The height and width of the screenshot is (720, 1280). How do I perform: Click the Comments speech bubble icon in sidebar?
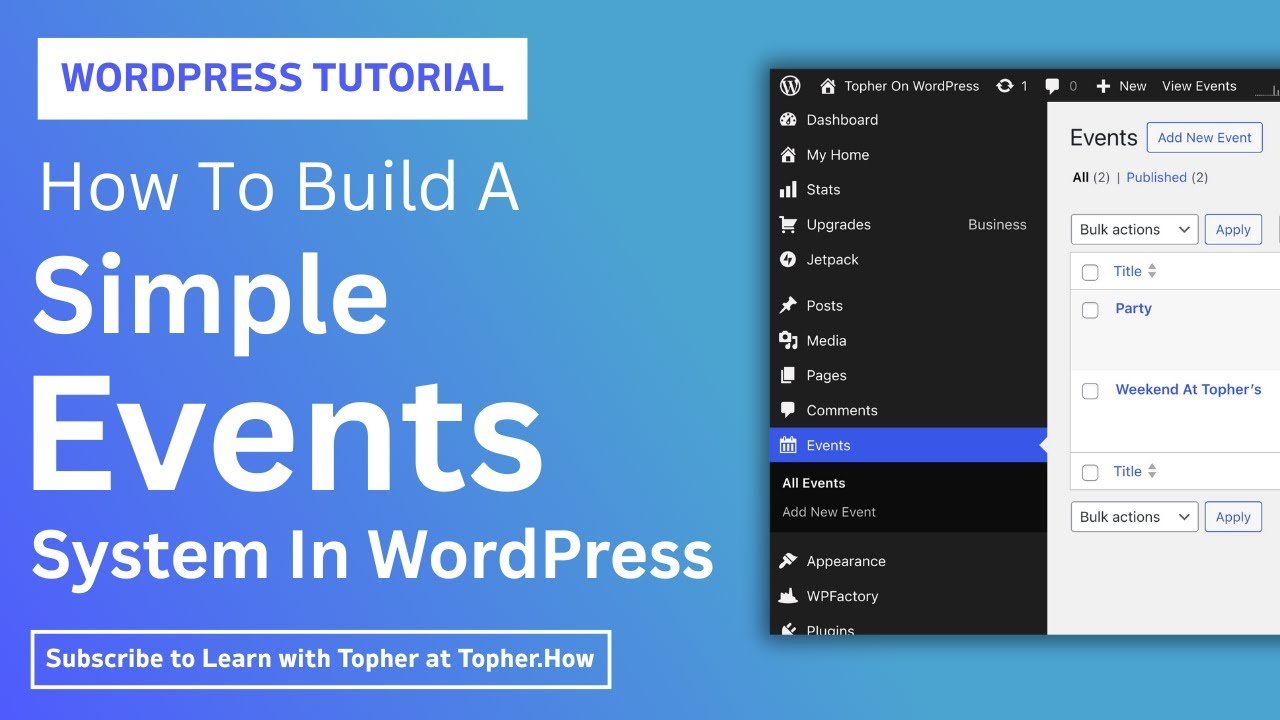click(788, 411)
